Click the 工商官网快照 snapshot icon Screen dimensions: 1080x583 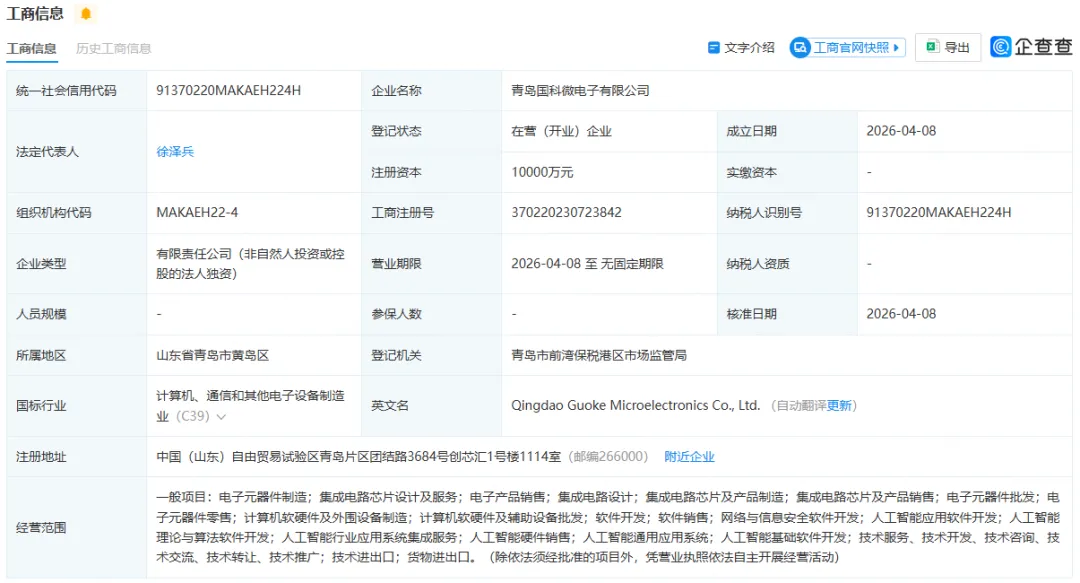tap(800, 48)
